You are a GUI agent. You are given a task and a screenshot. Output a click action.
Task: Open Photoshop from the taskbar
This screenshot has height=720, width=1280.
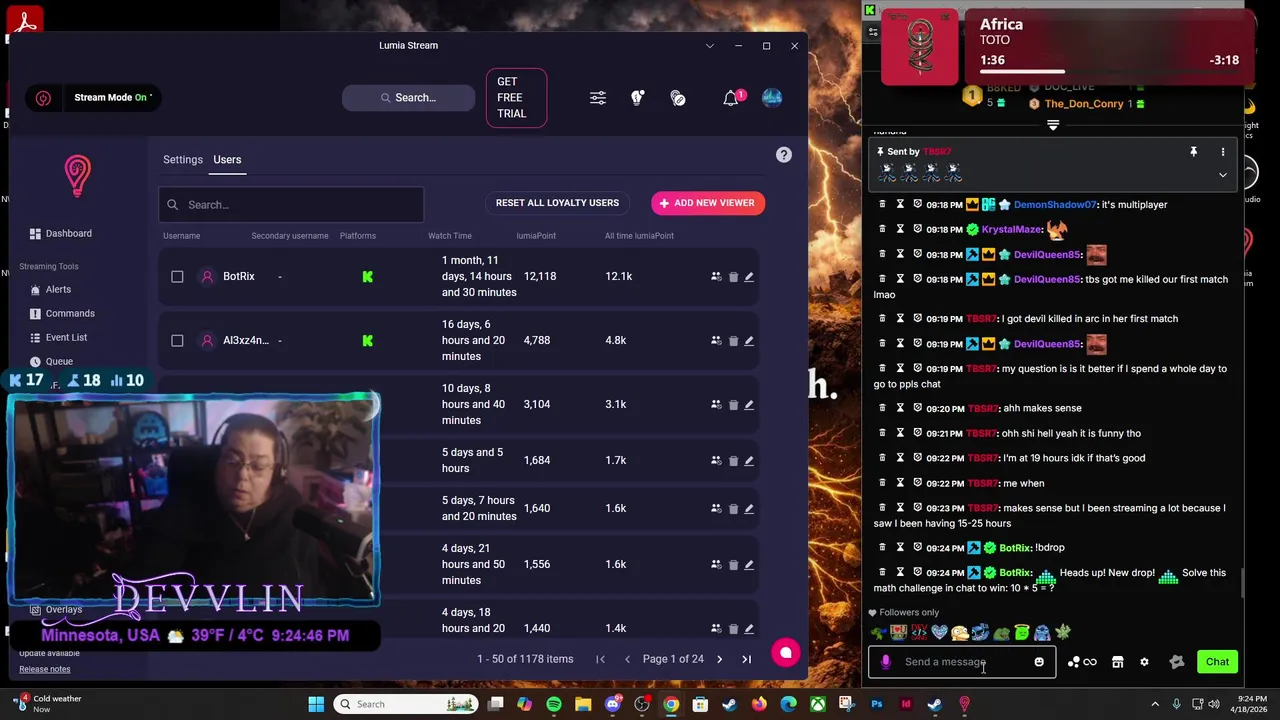pyautogui.click(x=877, y=704)
